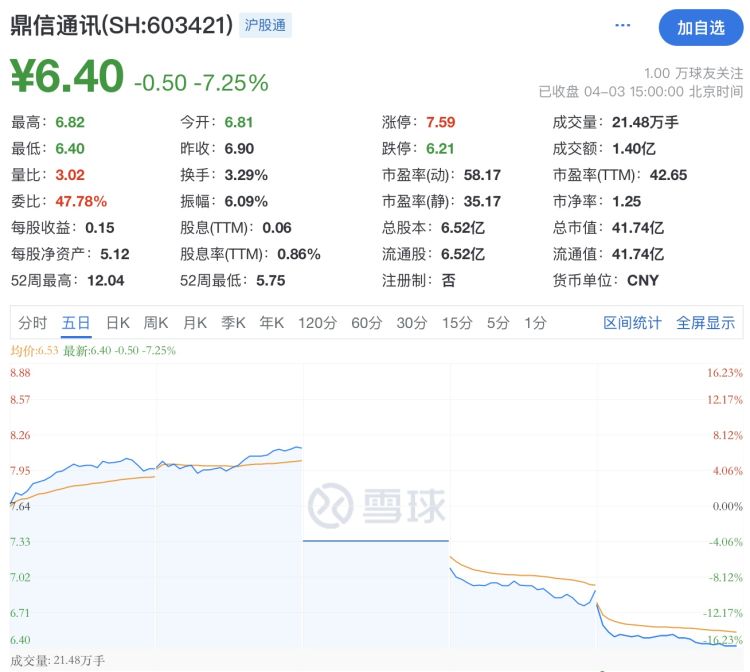Open the 5分 chart tab
This screenshot has height=672, width=750.
pyautogui.click(x=498, y=323)
